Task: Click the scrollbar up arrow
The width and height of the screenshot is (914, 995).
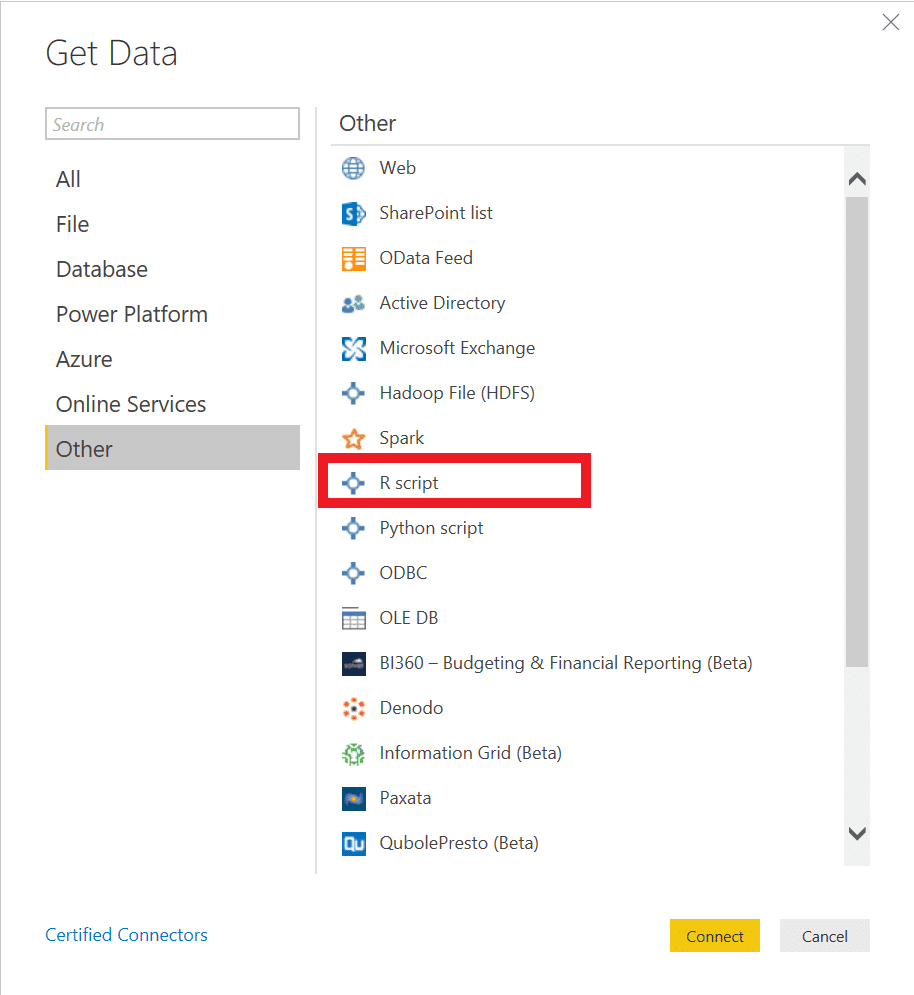Action: (x=857, y=179)
